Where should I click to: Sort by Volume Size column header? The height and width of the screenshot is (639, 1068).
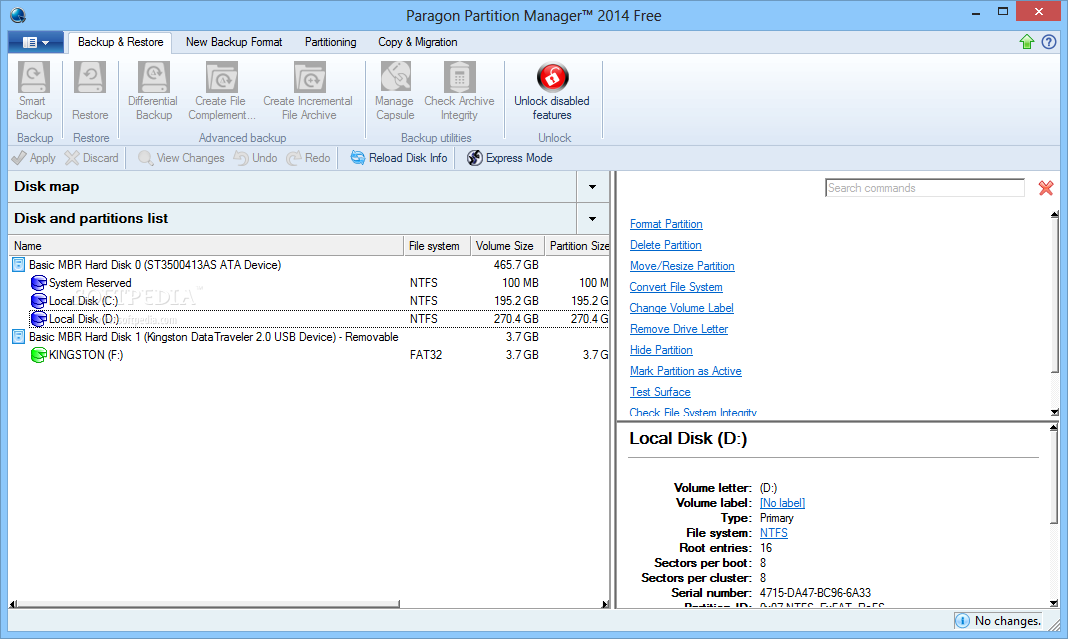(507, 246)
